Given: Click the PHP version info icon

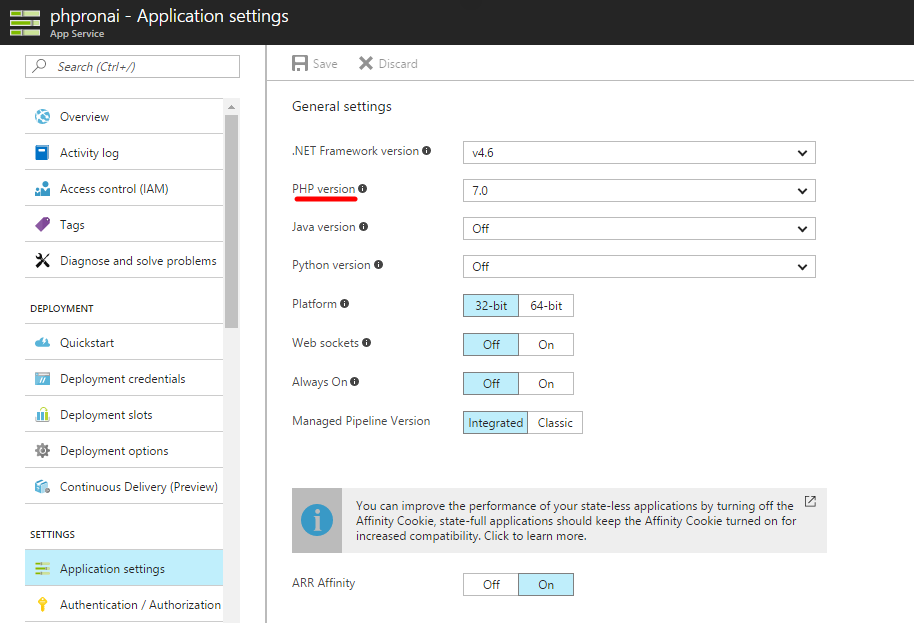Looking at the screenshot, I should click(x=363, y=188).
